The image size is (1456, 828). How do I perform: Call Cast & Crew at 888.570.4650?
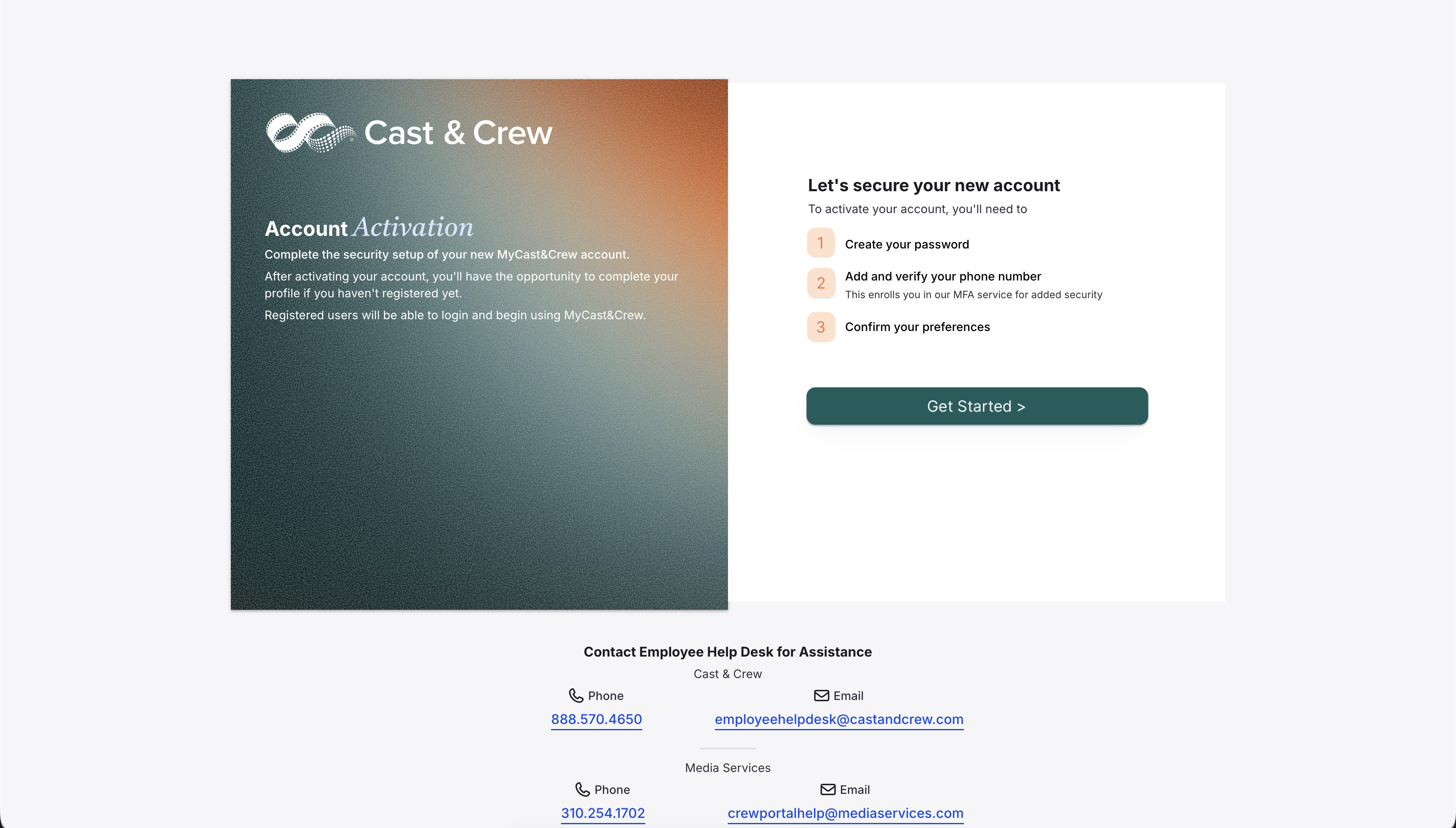pos(596,719)
